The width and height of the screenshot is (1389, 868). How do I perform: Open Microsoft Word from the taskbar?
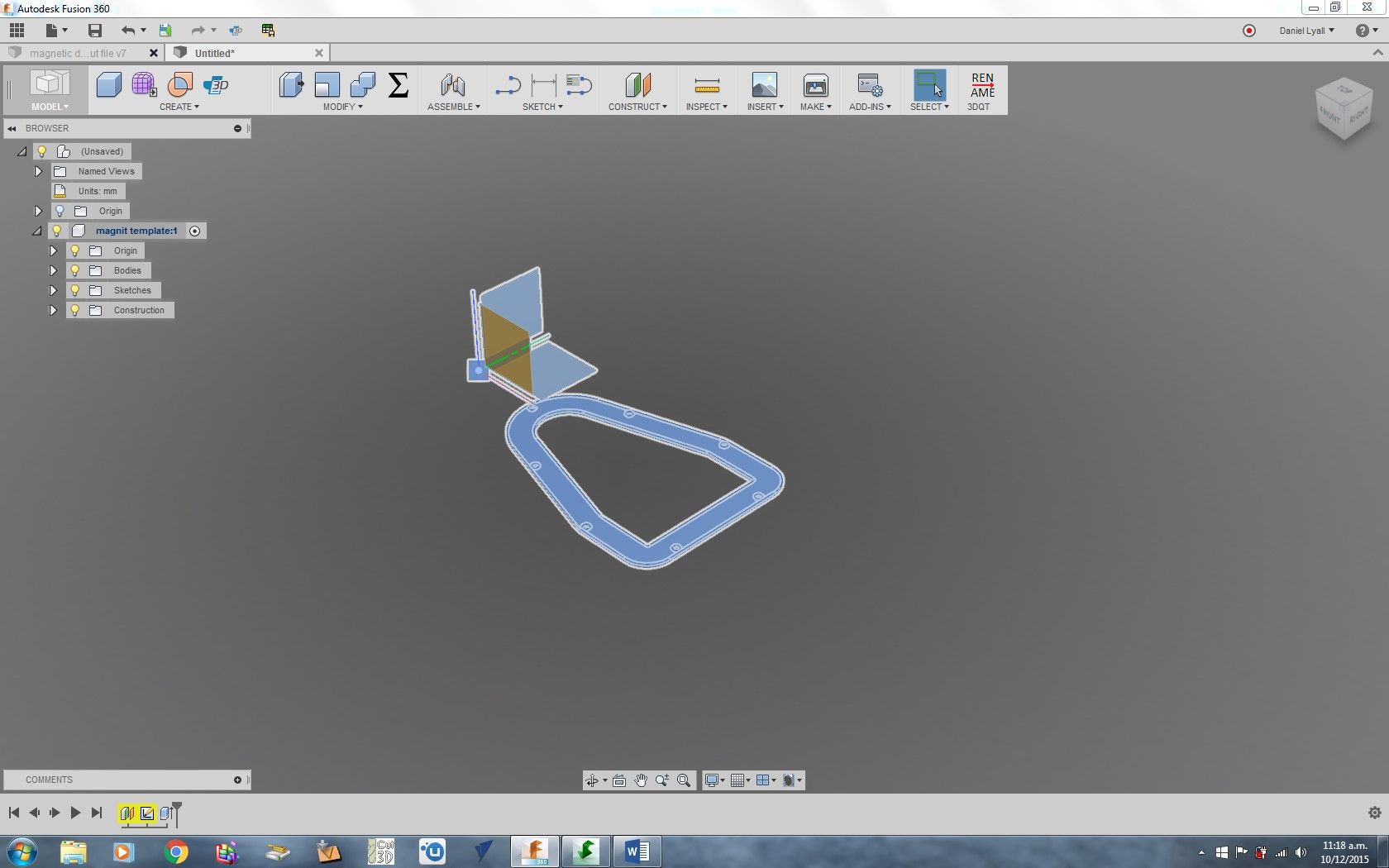click(637, 851)
